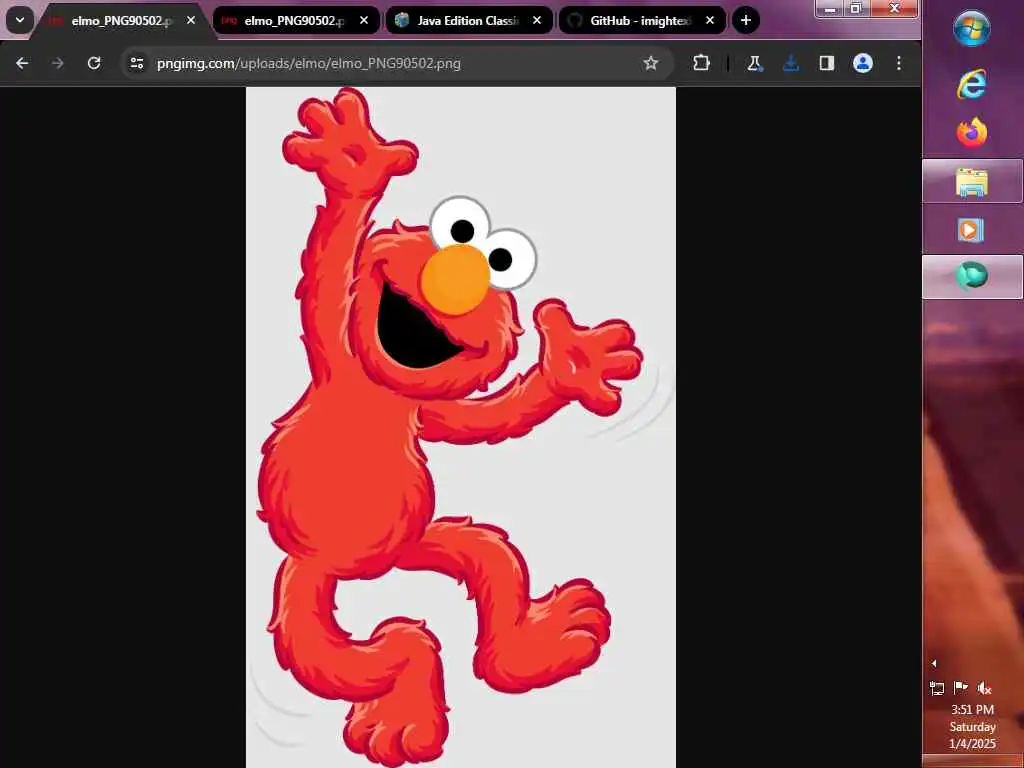The height and width of the screenshot is (768, 1024).
Task: Open the clock showing 3:51 PM
Action: tap(972, 709)
